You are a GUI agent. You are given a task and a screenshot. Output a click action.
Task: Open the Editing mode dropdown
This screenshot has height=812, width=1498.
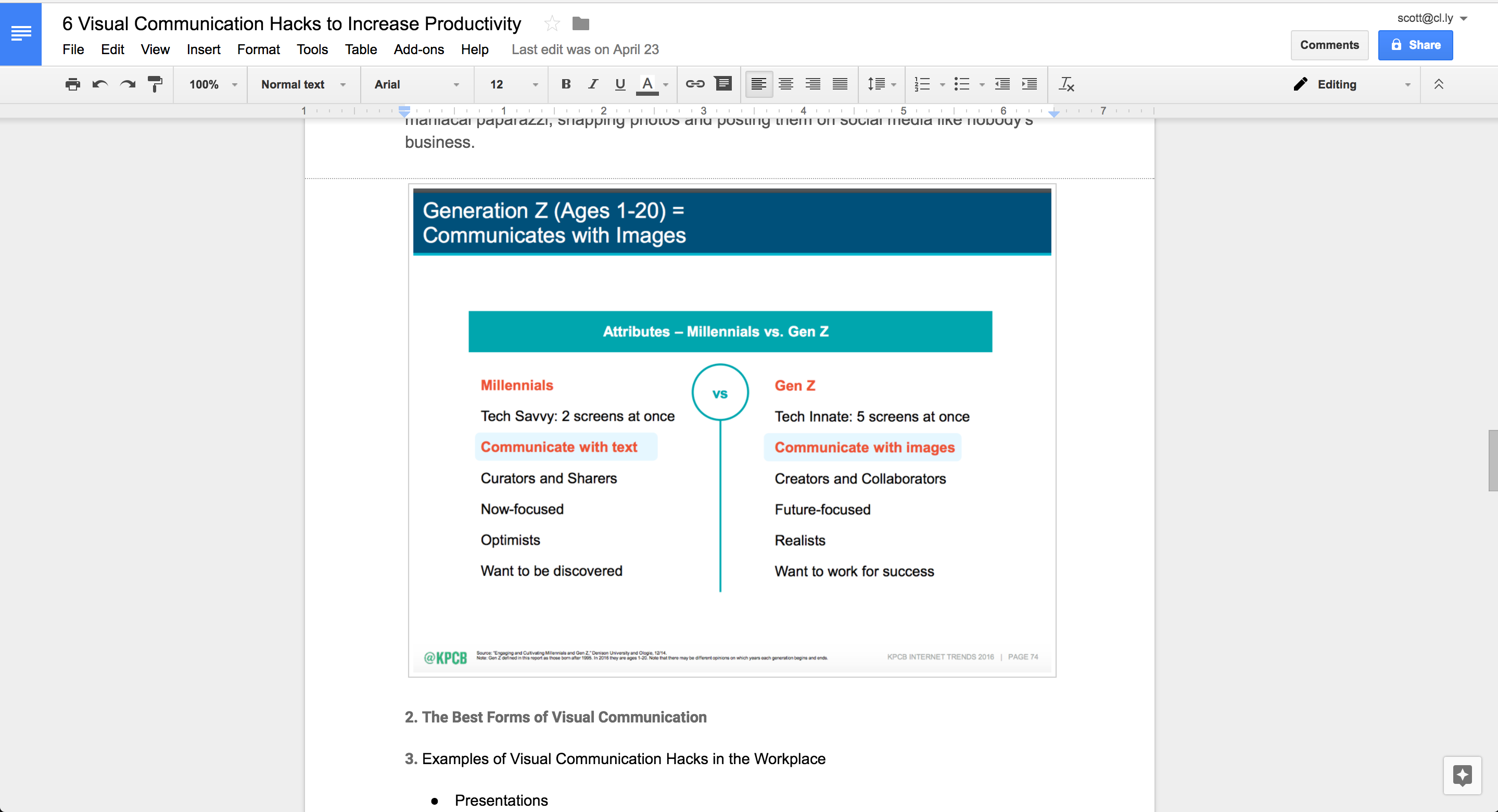[x=1352, y=84]
